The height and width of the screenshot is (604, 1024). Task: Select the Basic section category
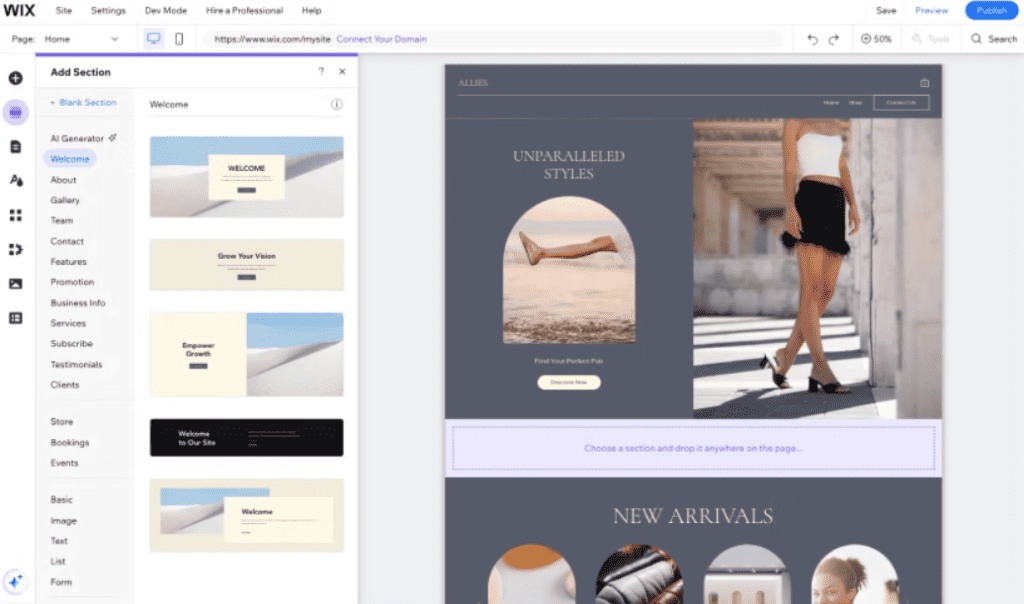[61, 500]
